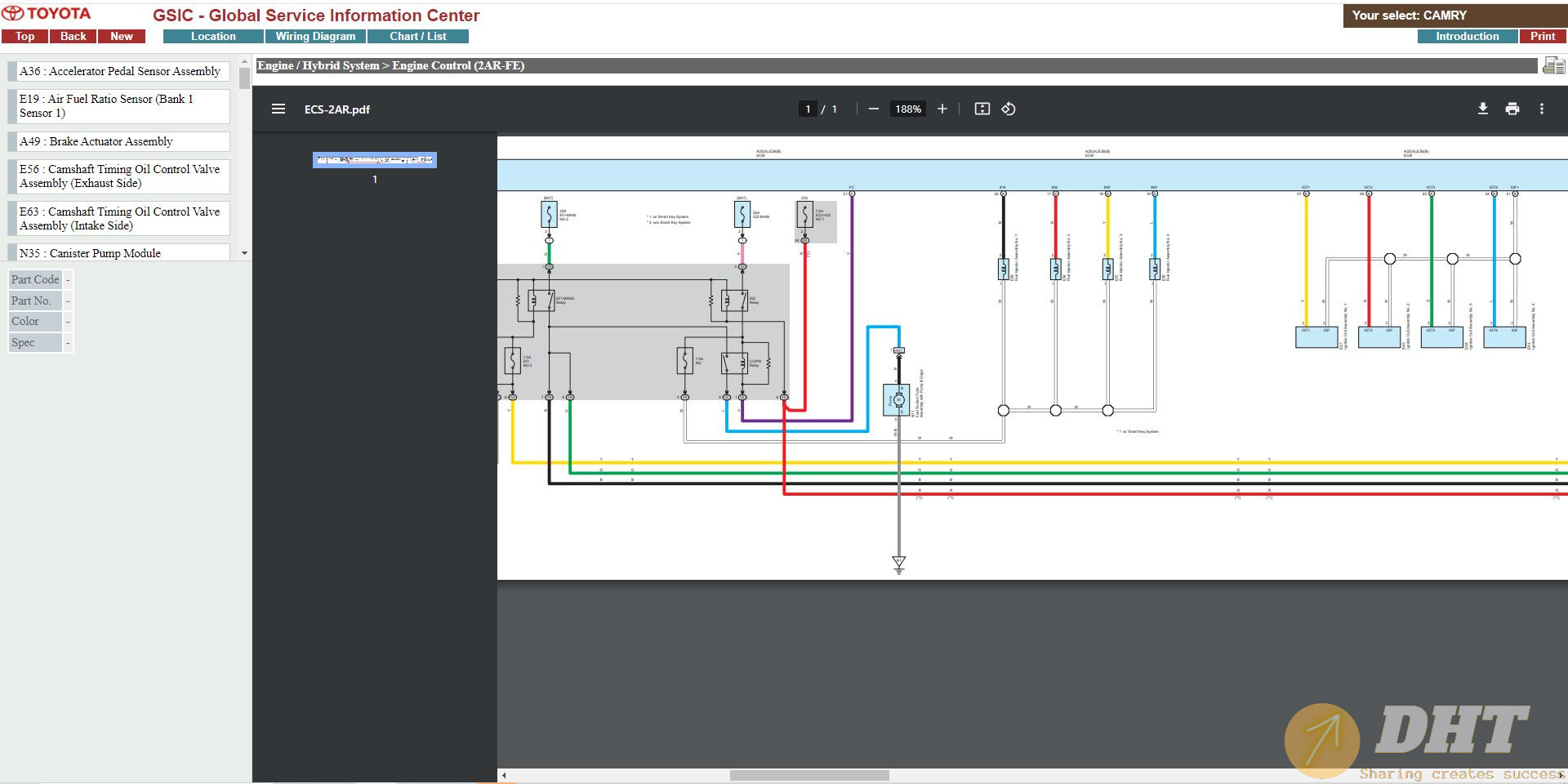Click the Part No. label

35,301
